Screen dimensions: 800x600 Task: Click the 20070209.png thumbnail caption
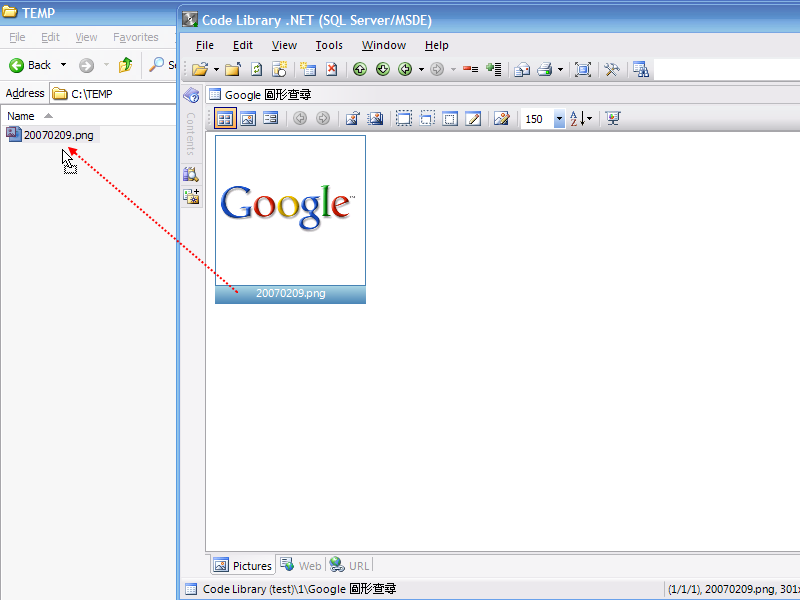tap(290, 293)
